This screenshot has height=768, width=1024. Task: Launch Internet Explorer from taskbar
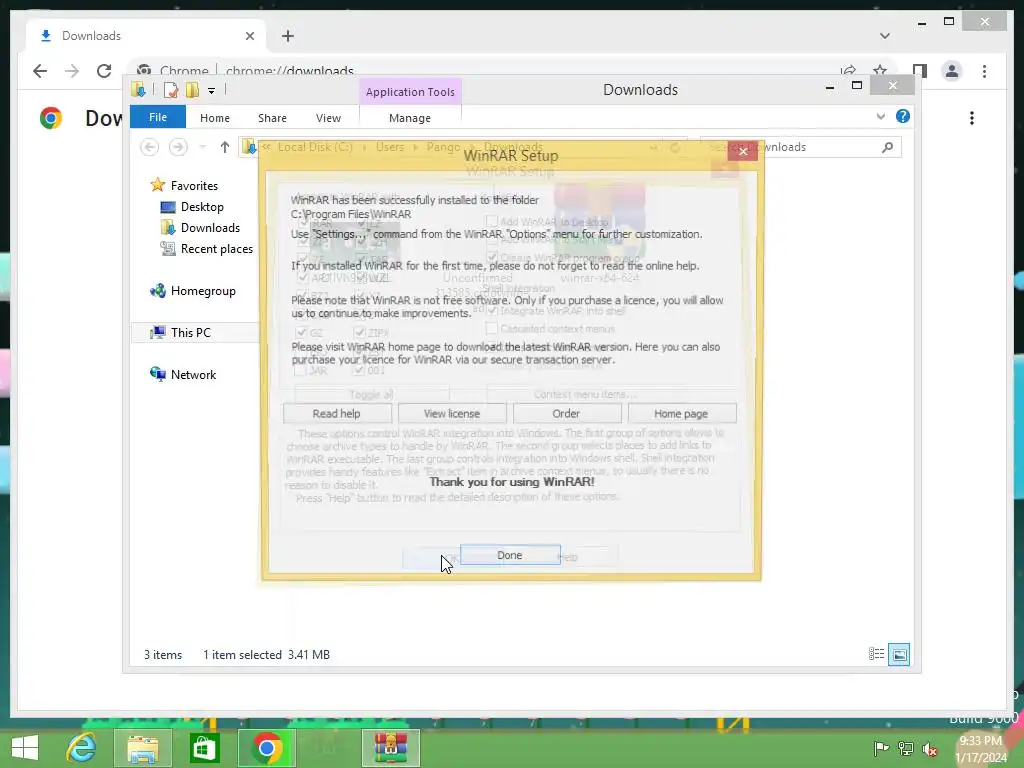pos(81,748)
